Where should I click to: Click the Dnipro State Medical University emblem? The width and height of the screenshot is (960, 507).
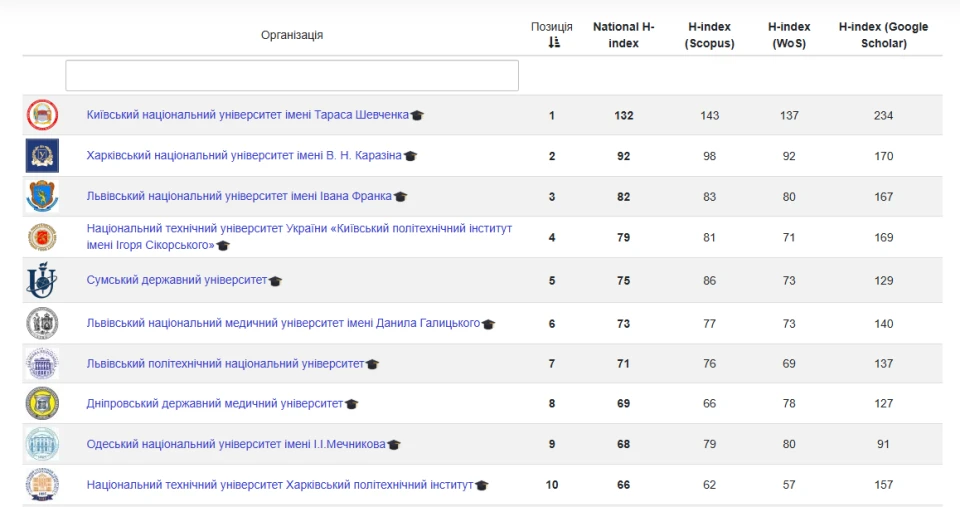(x=42, y=404)
